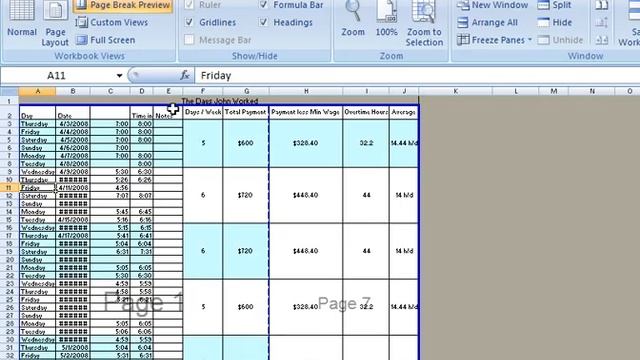Viewport: 640px width, 360px height.
Task: Open a New Window
Action: coord(493,5)
